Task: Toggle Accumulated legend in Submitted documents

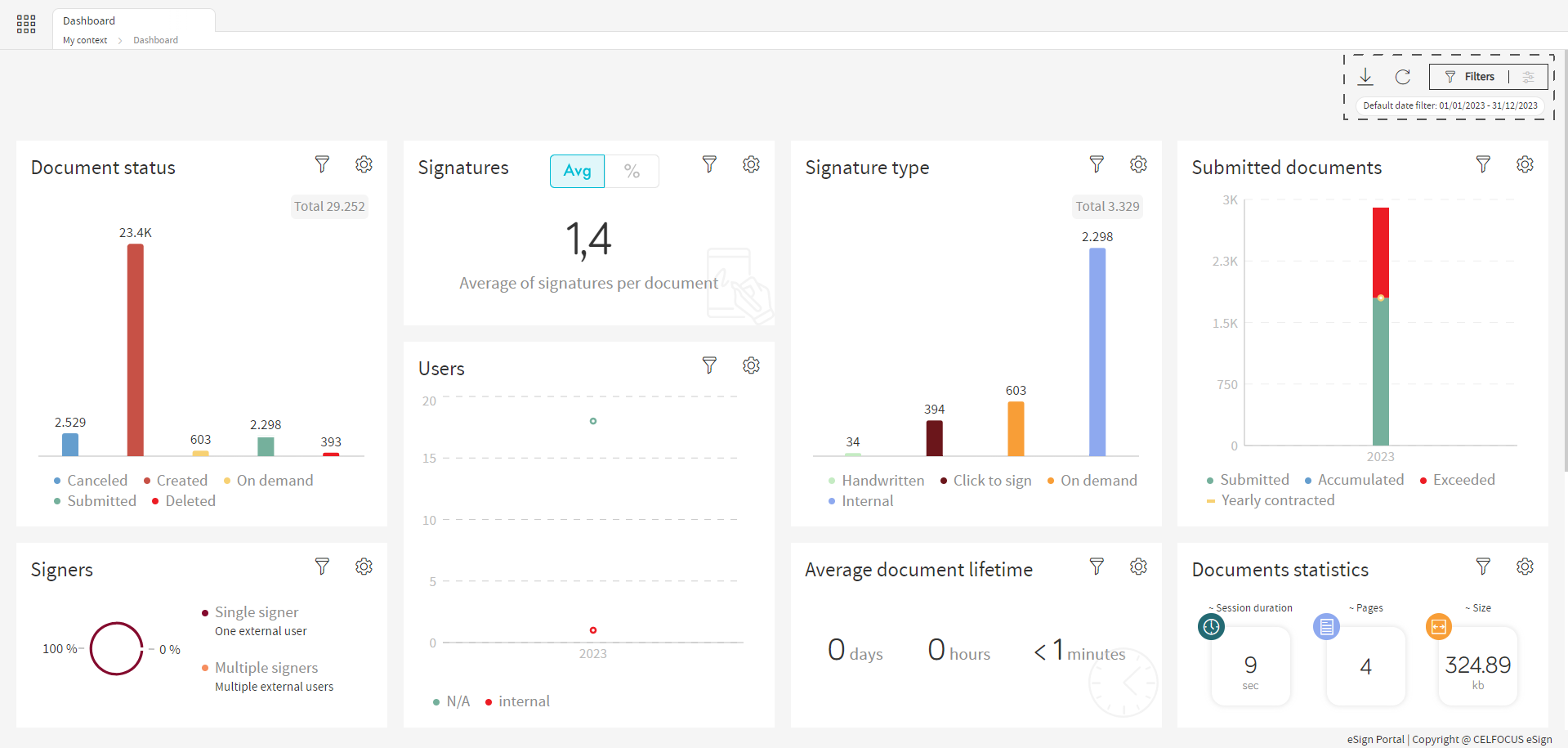Action: click(x=1354, y=480)
